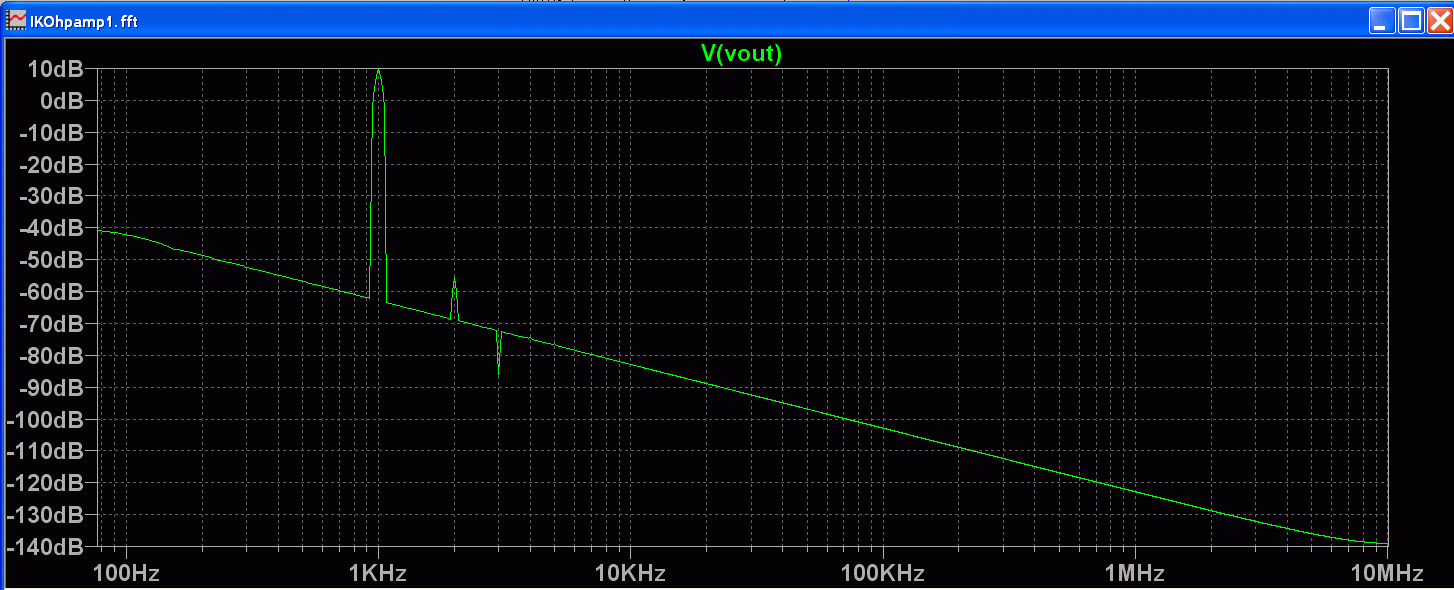Click the -70dB axis label

53,324
